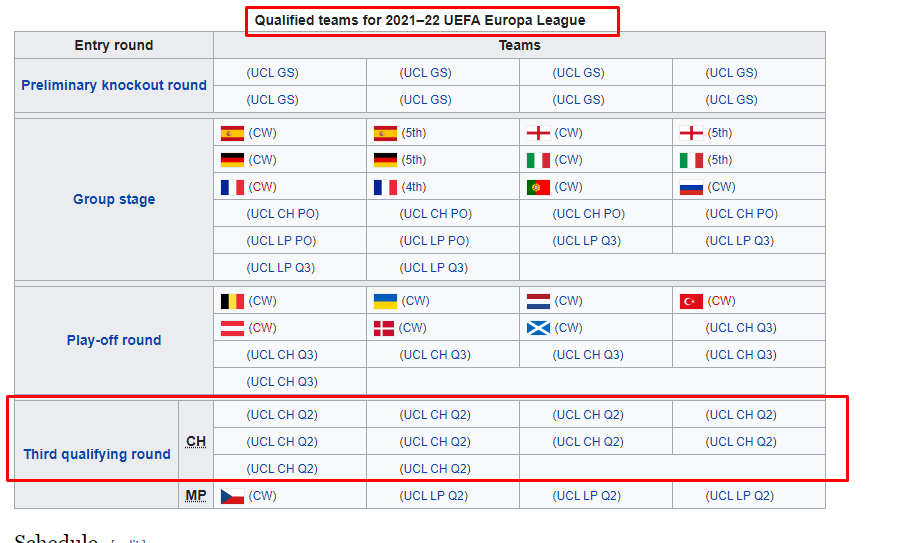Click the Netherlands flag icon
This screenshot has height=543, width=912.
[538, 301]
